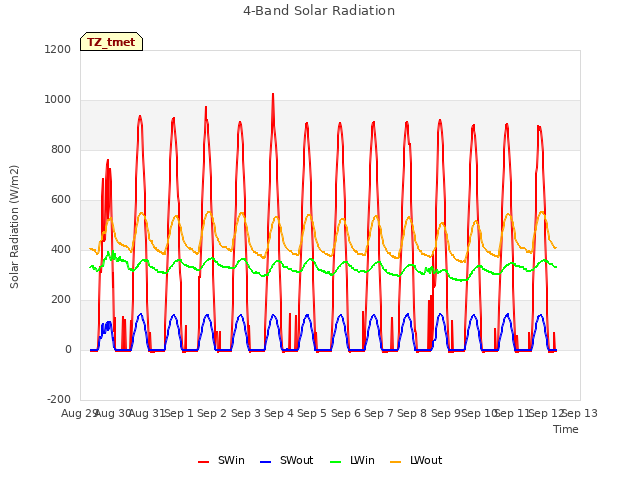640x480 pixels.
Task: Toggle the SWin legend entry
Action: tap(221, 460)
